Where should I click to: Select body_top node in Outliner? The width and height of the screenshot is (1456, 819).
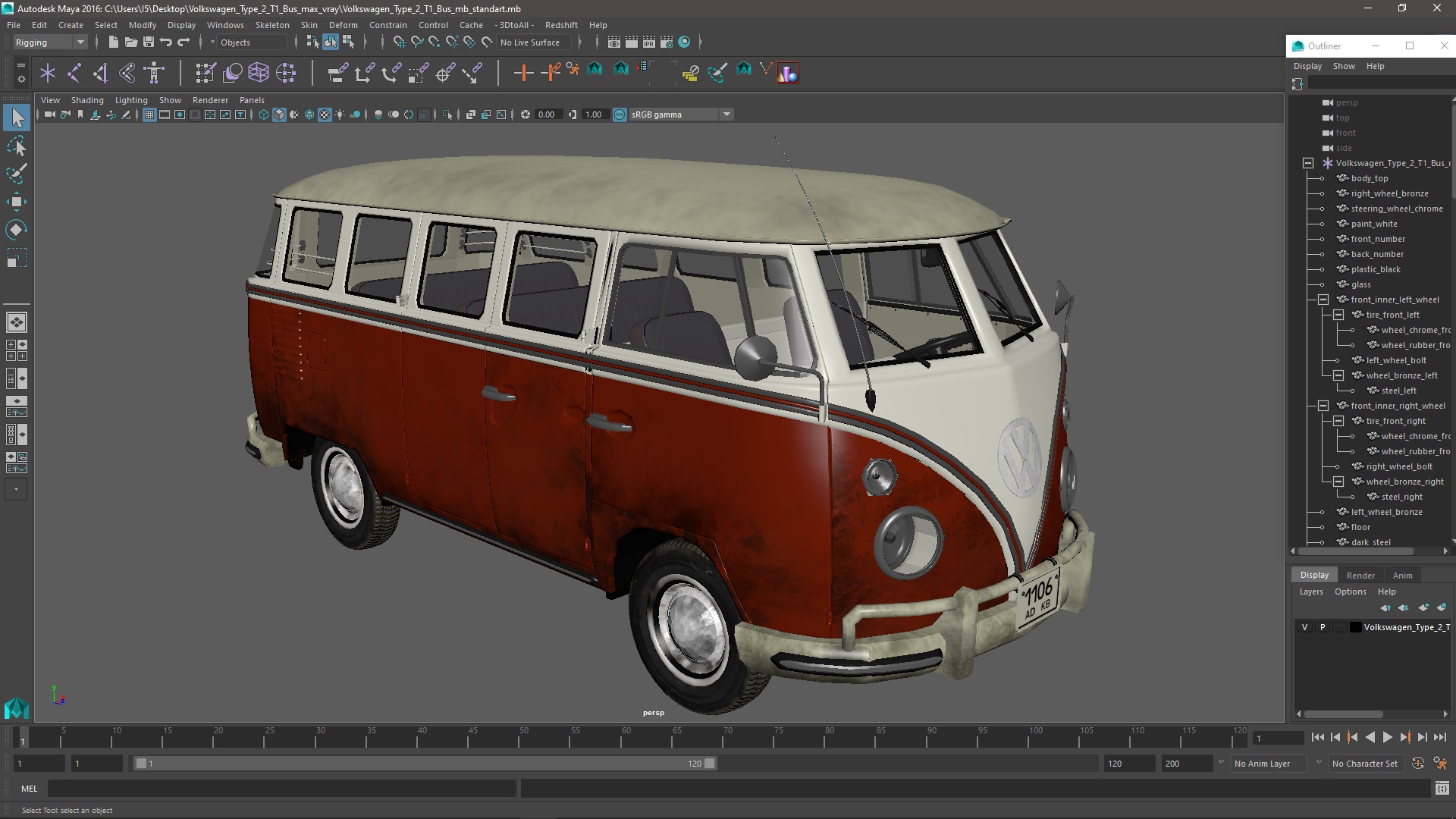click(1369, 178)
